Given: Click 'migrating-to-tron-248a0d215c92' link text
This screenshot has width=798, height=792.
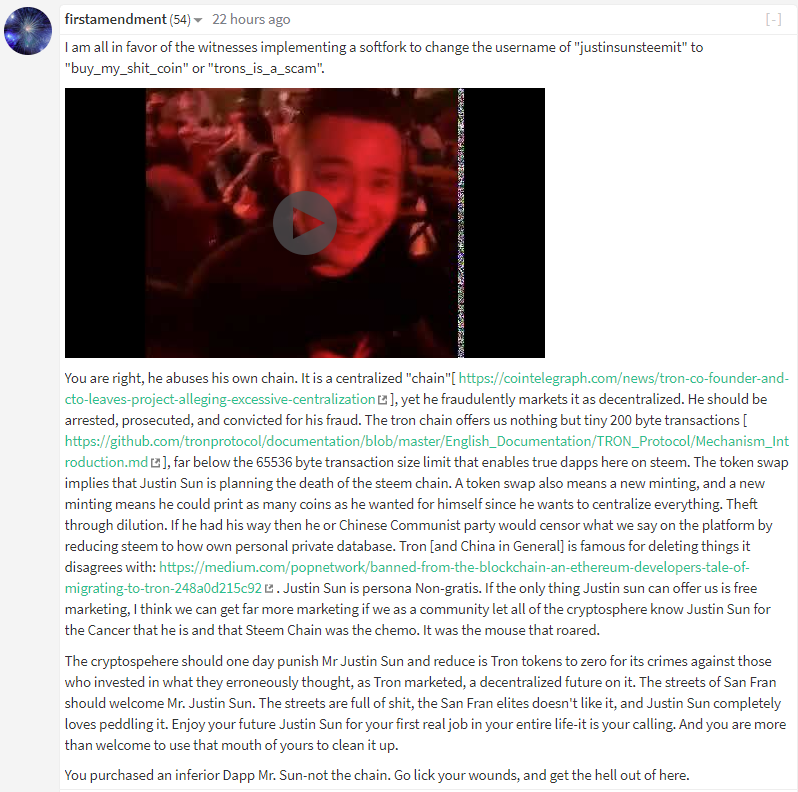Looking at the screenshot, I should click(x=163, y=588).
